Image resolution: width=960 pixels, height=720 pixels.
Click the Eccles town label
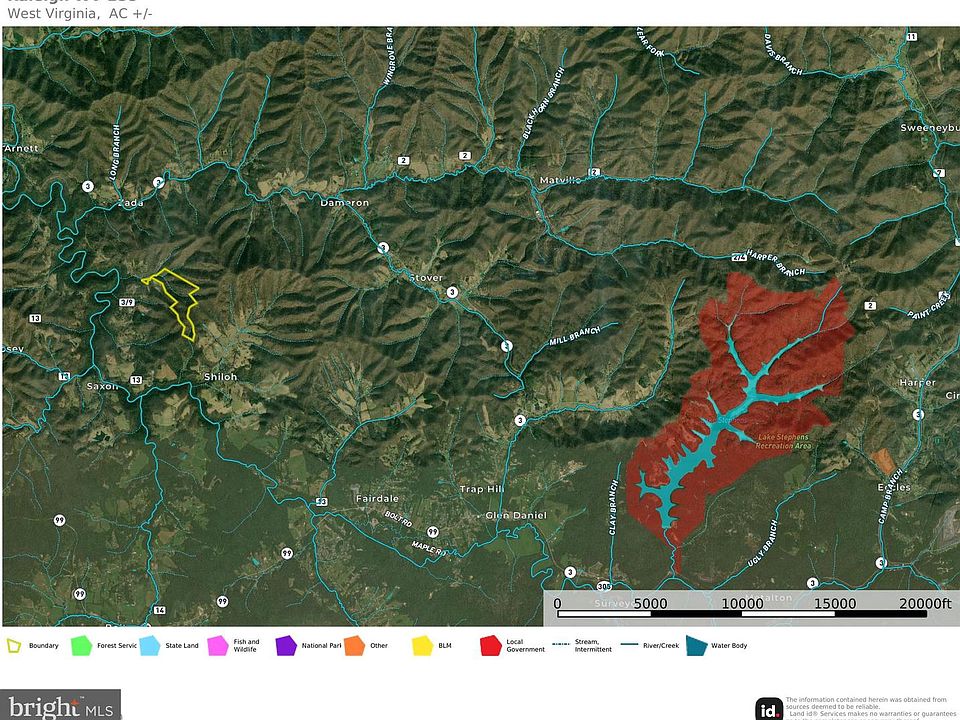coord(894,487)
